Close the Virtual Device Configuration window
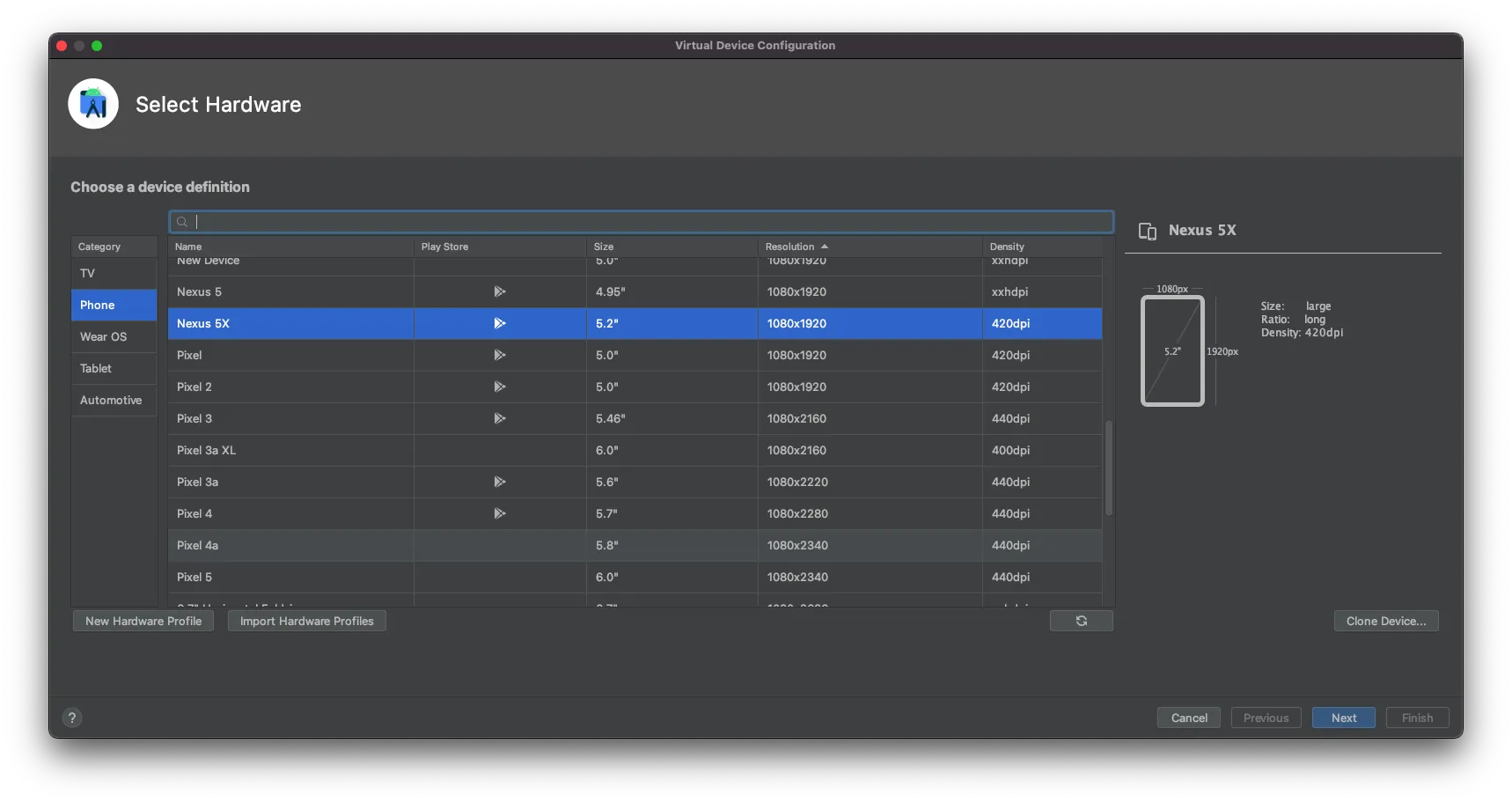Image resolution: width=1512 pixels, height=803 pixels. coord(62,46)
